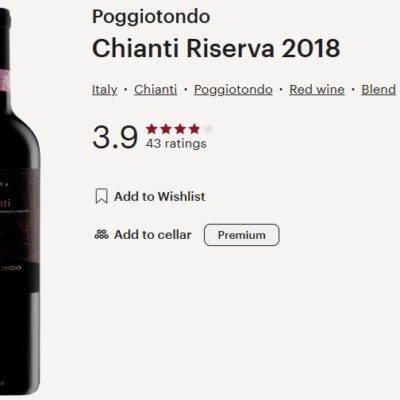The width and height of the screenshot is (400, 400).
Task: View the 43 ratings count
Action: click(x=176, y=144)
